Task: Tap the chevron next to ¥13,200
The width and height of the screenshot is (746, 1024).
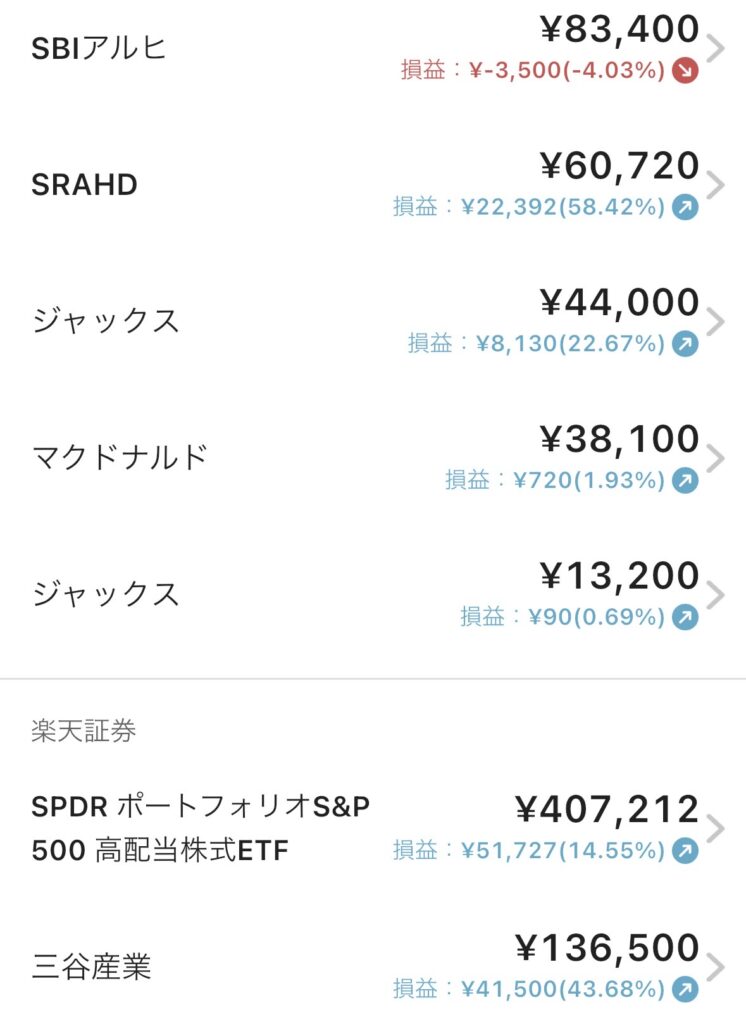Action: click(714, 594)
